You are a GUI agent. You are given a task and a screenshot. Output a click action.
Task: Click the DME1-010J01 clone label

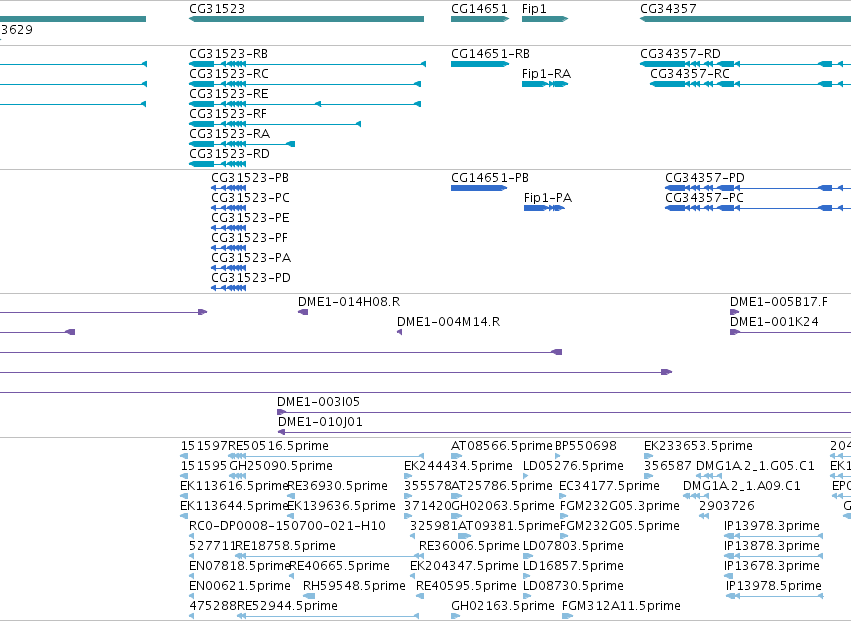click(320, 422)
